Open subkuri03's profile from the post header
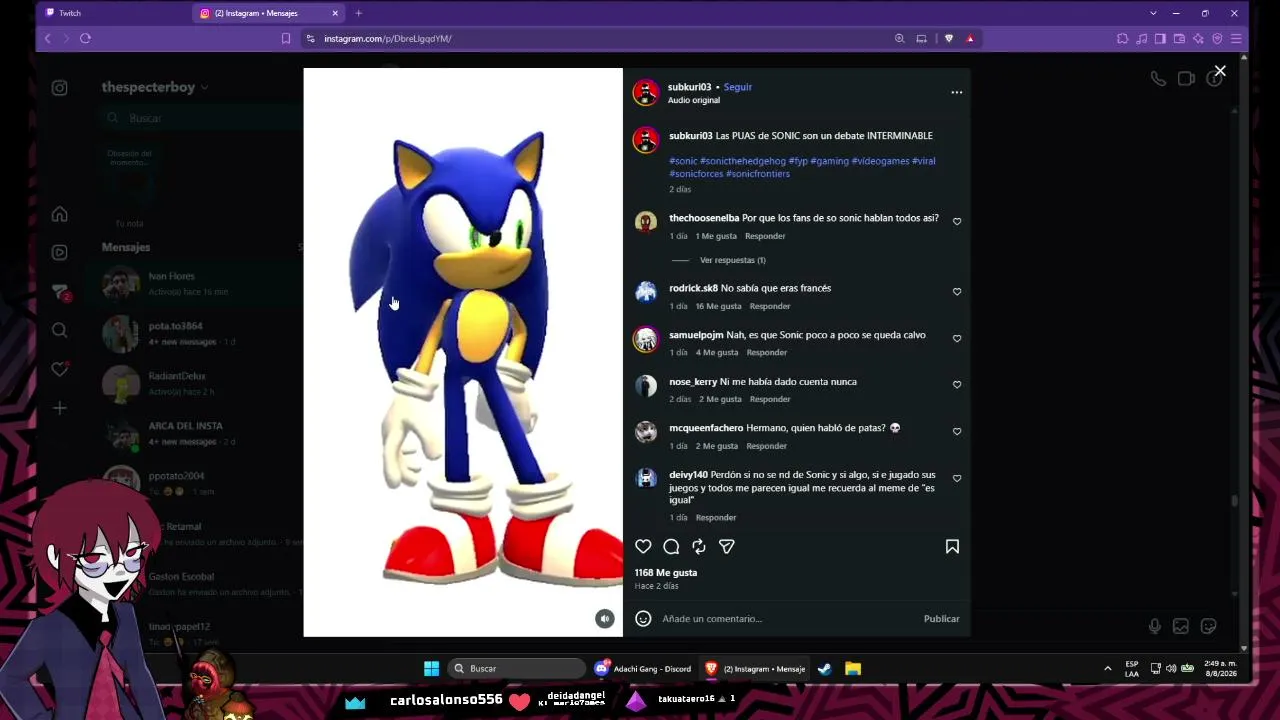Image resolution: width=1280 pixels, height=720 pixels. point(689,87)
